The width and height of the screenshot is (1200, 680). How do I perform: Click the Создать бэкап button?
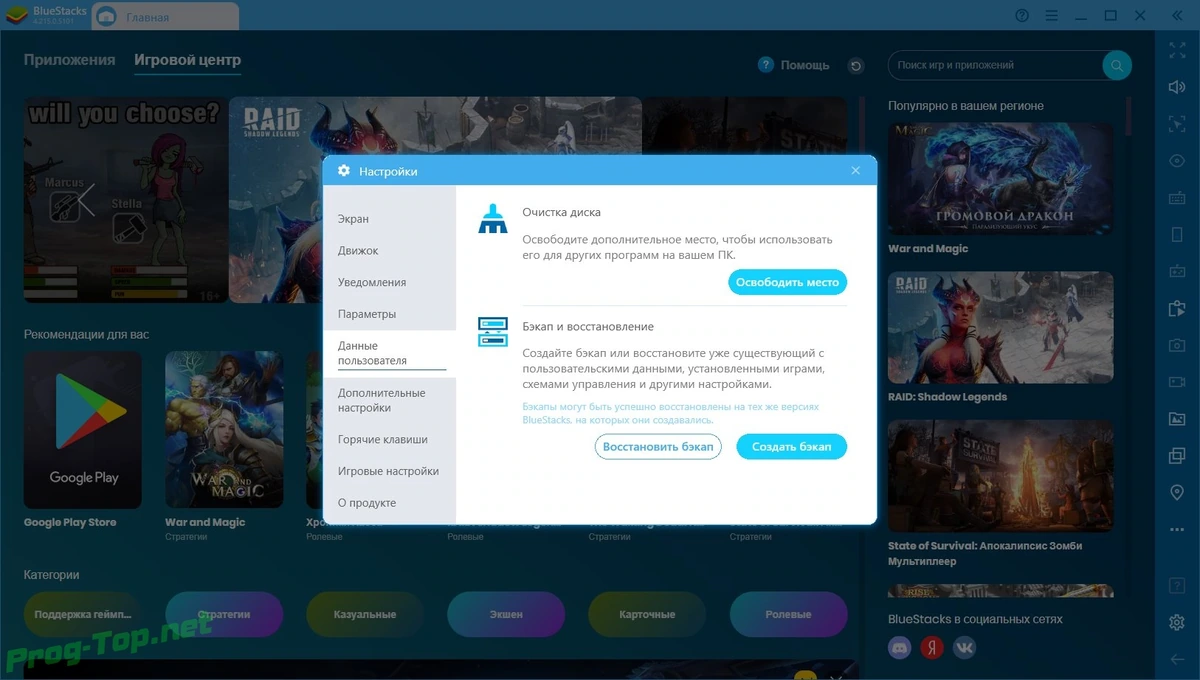click(791, 447)
